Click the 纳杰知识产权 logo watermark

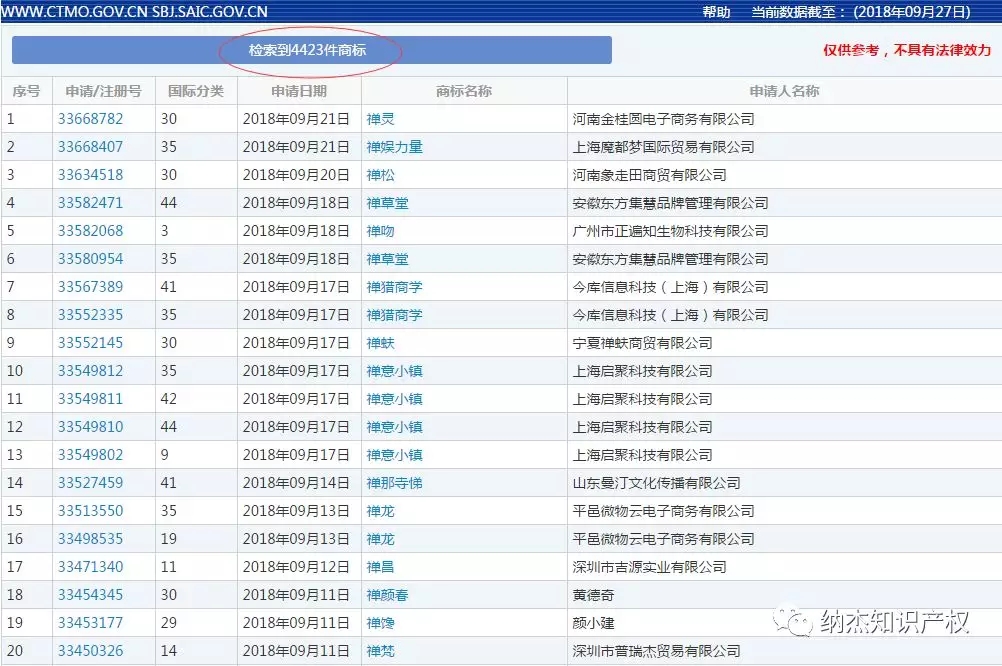point(896,623)
